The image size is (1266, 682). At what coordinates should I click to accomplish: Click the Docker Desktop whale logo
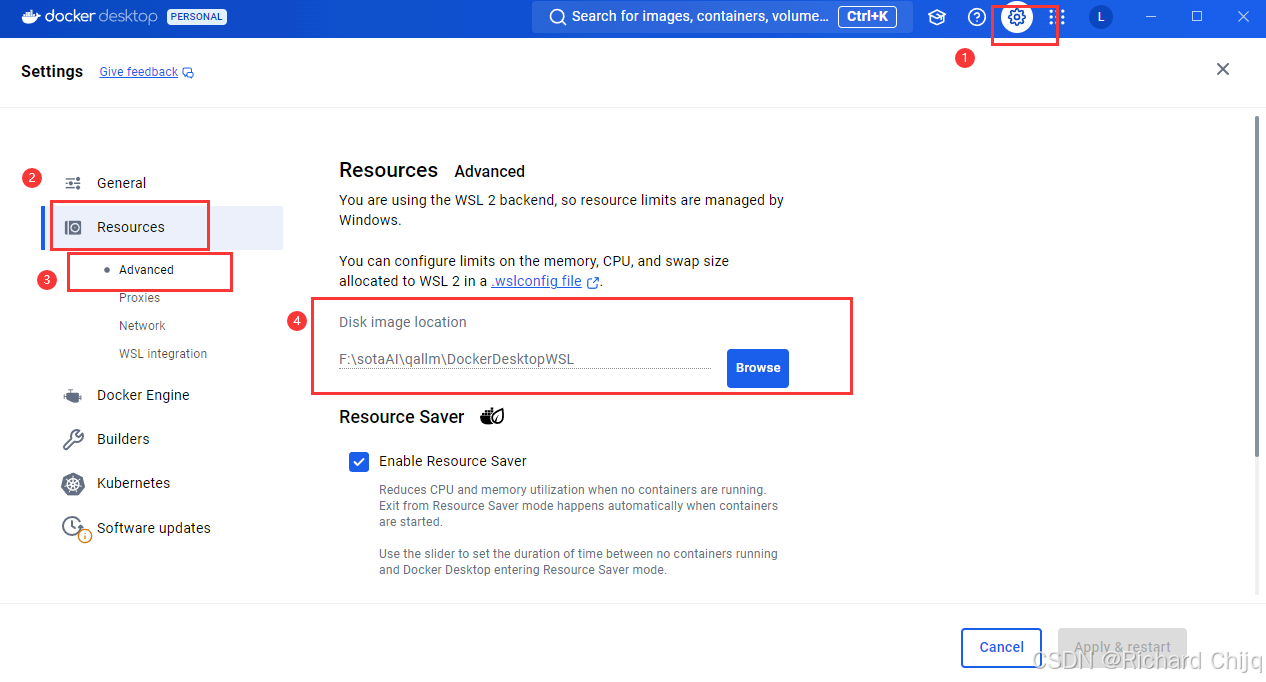pyautogui.click(x=31, y=16)
